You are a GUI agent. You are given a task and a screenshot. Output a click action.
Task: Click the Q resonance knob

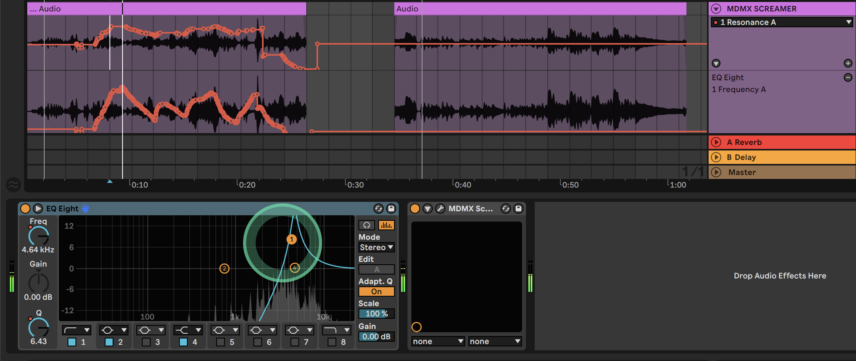(x=38, y=327)
